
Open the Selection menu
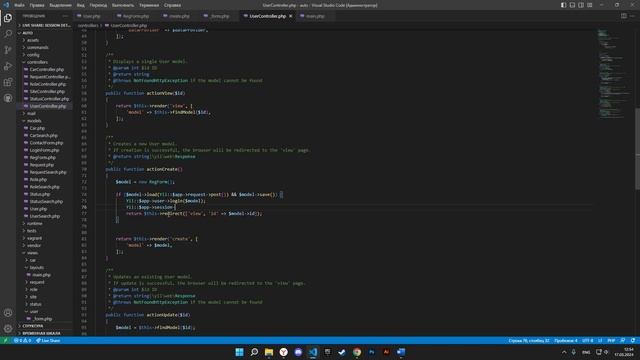(60, 5)
